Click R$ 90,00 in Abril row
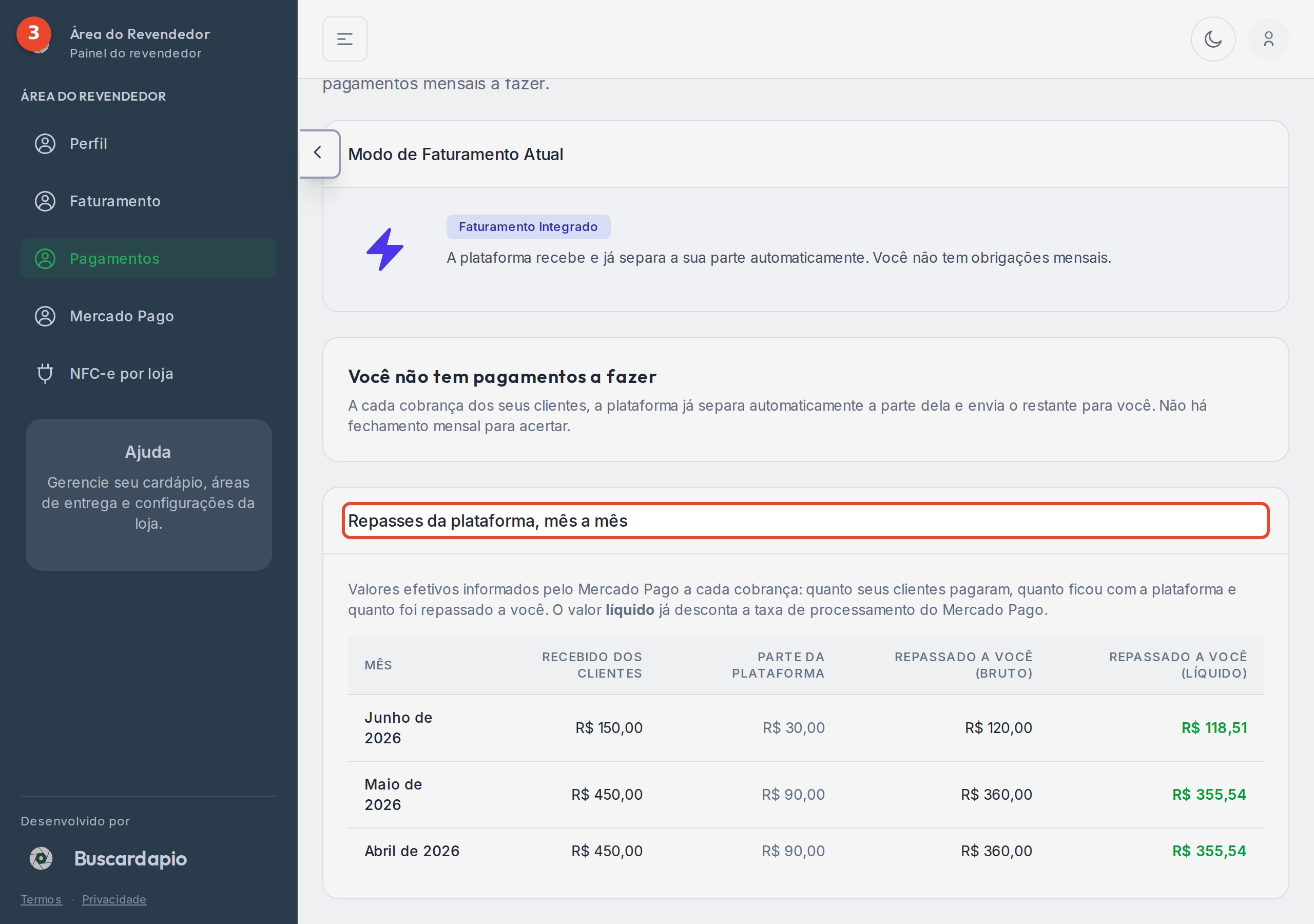Viewport: 1314px width, 924px height. coord(793,851)
